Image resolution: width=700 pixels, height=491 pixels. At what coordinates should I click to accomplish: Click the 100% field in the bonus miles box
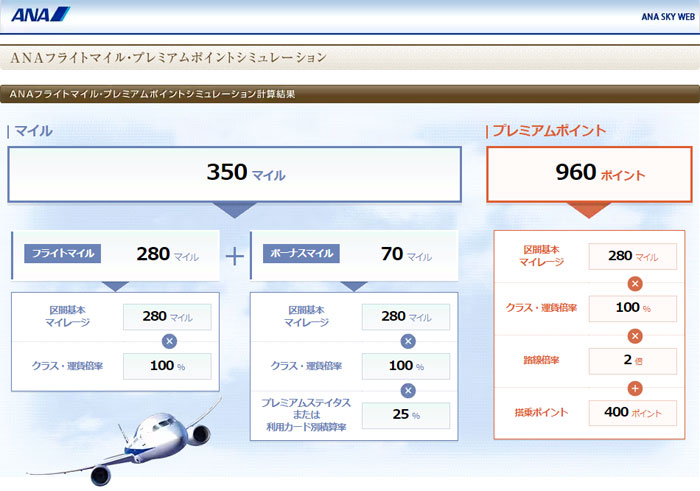click(406, 366)
